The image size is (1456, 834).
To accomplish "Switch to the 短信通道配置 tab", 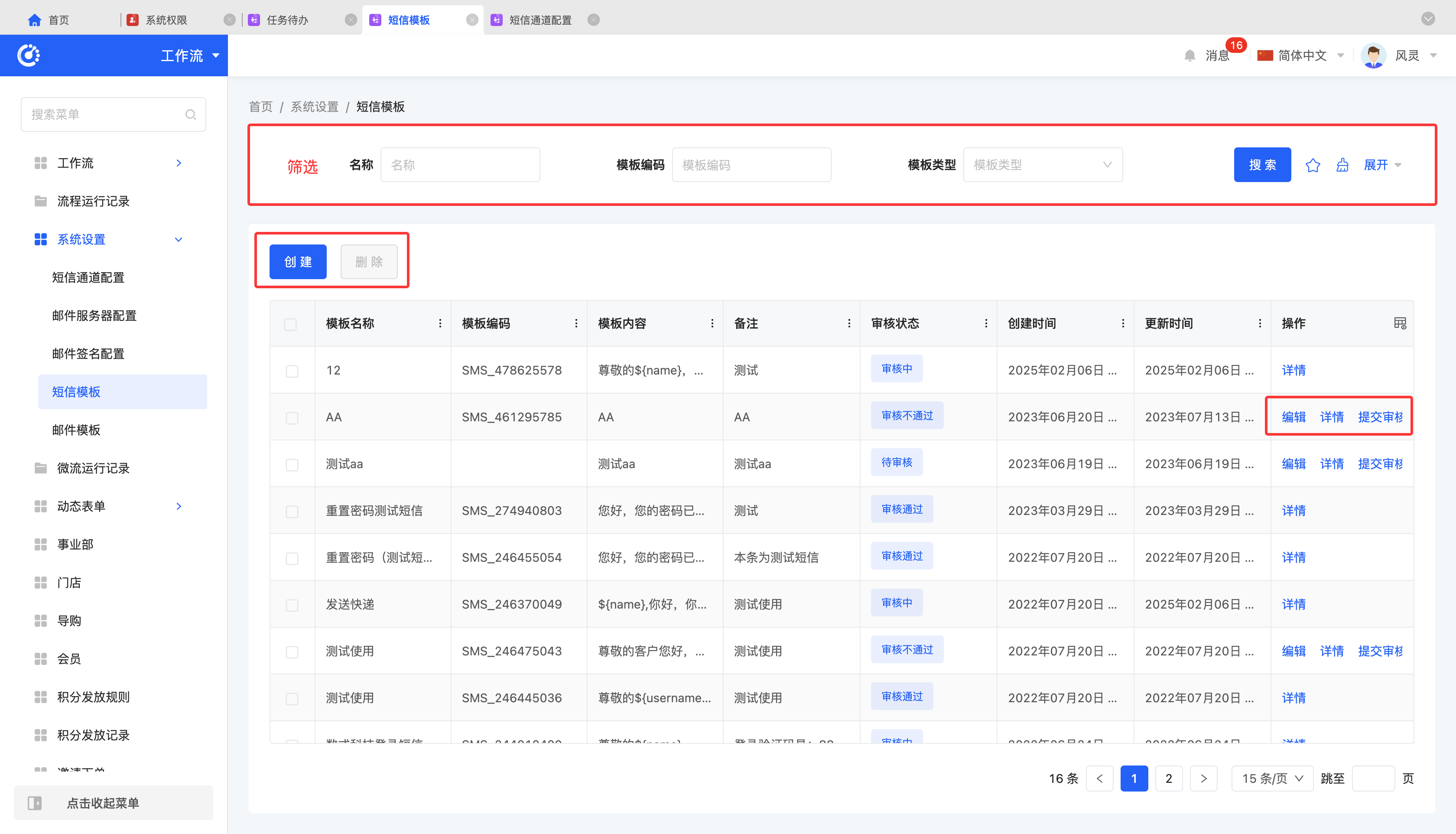I will (x=539, y=20).
